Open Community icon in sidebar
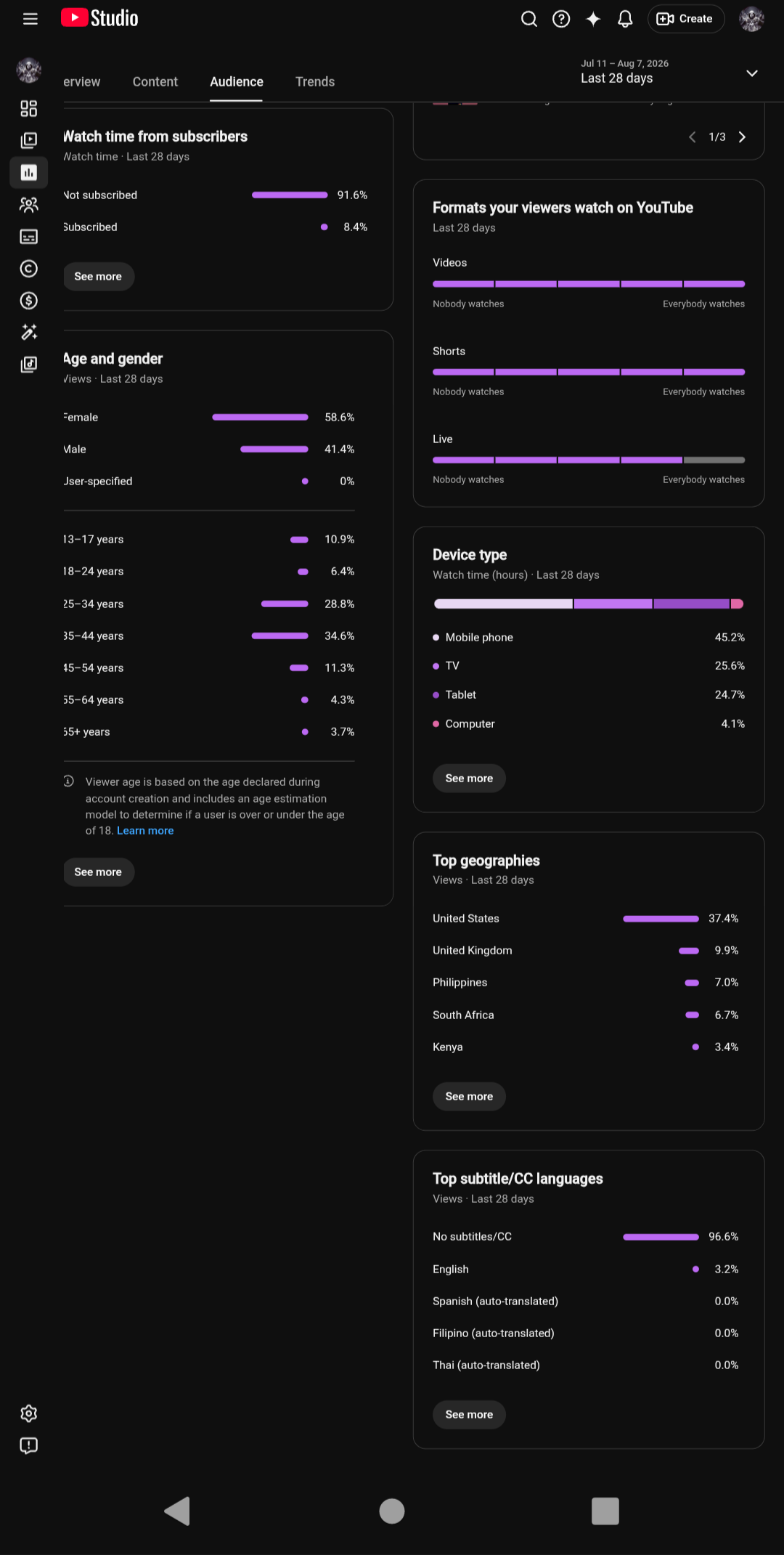This screenshot has width=784, height=1555. point(28,205)
